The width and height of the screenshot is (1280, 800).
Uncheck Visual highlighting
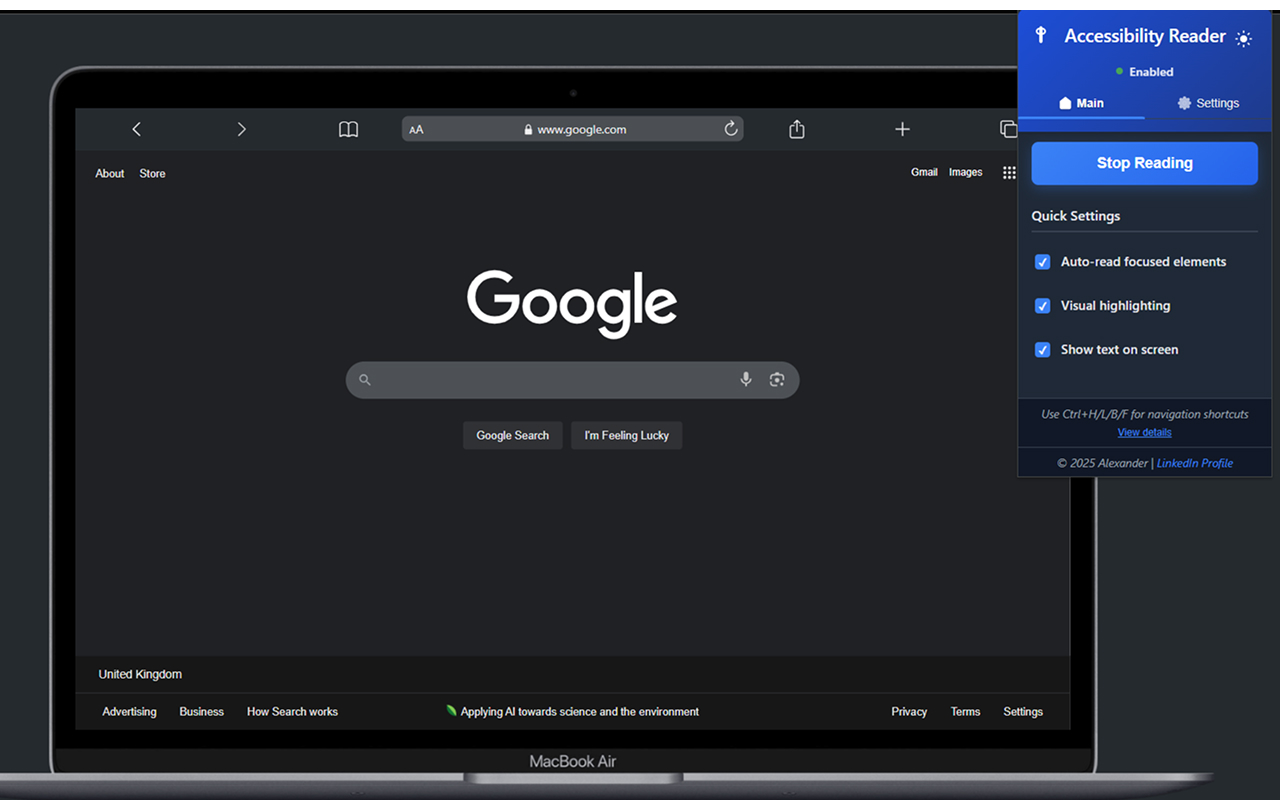point(1042,306)
